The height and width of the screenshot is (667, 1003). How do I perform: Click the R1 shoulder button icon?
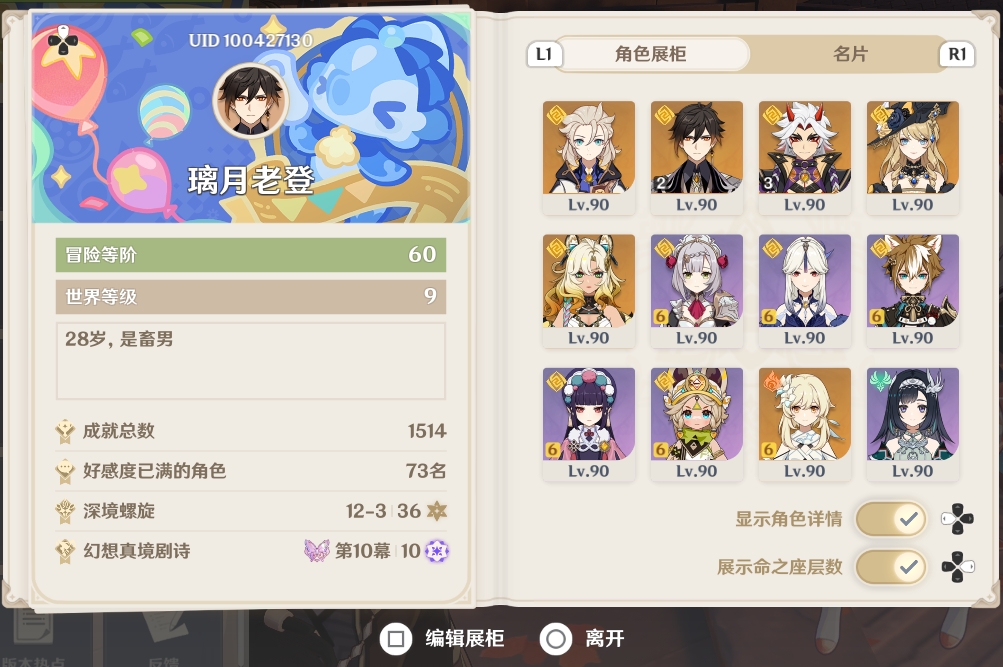957,54
